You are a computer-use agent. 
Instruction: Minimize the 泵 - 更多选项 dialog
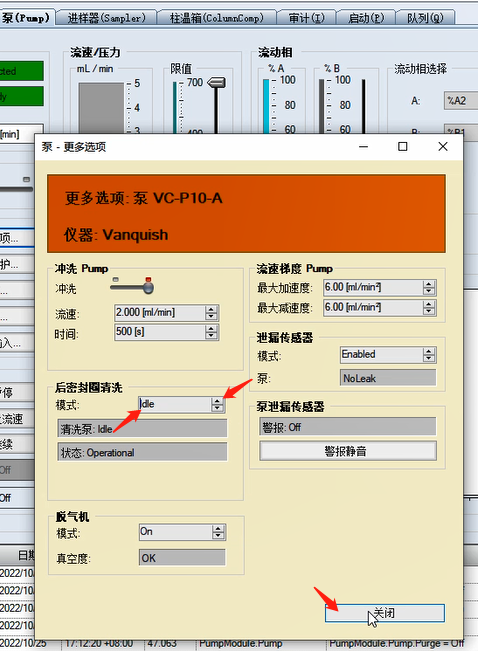(363, 147)
